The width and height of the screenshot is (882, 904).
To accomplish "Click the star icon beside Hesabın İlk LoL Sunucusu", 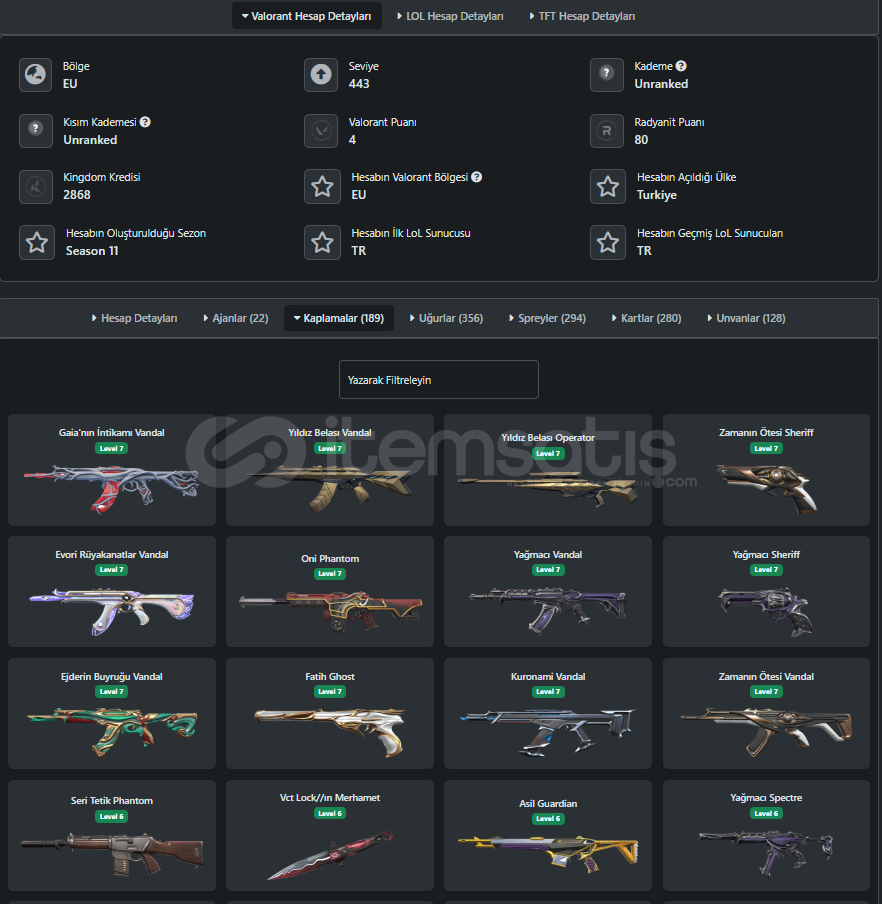I will click(x=322, y=242).
